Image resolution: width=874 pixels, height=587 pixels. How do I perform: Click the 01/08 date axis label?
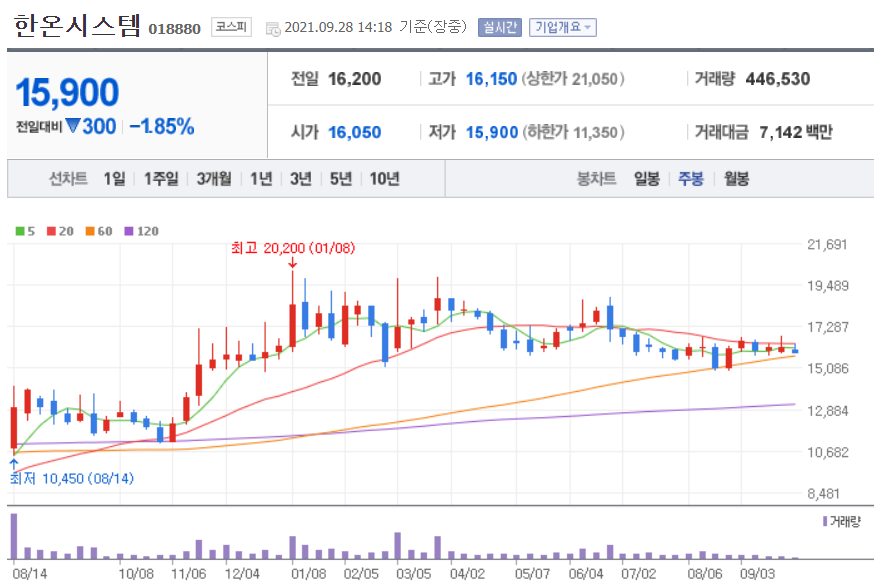coord(308,574)
